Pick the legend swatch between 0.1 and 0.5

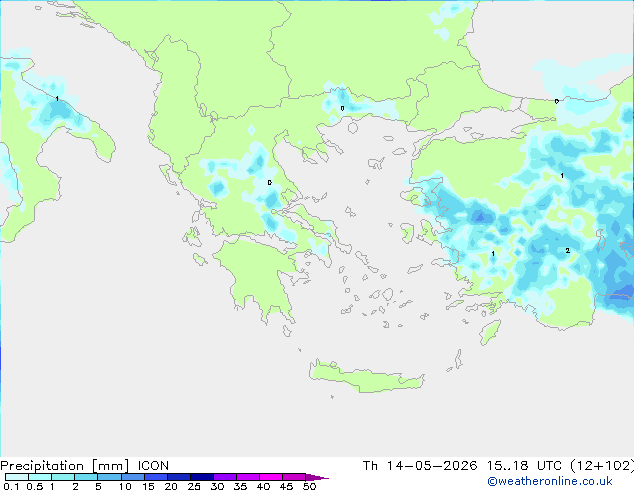point(17,477)
